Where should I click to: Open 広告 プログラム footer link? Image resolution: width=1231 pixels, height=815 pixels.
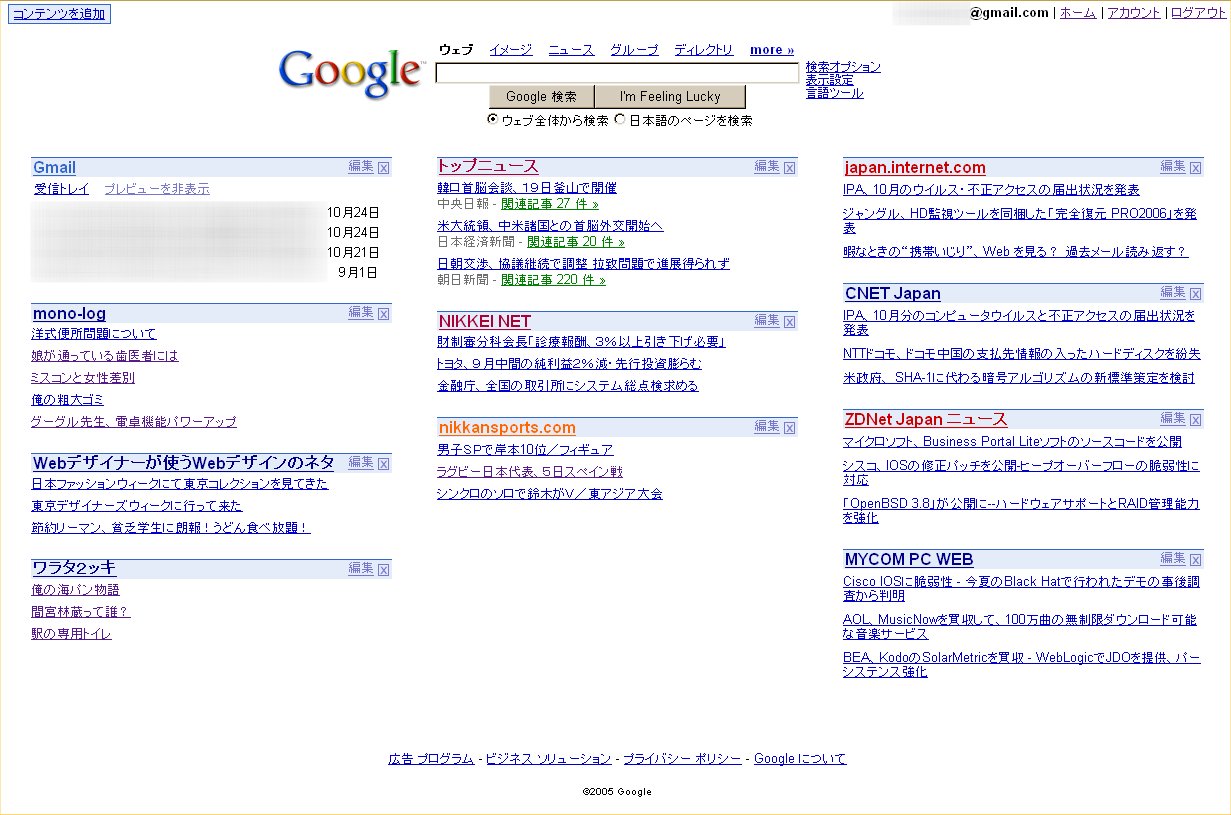[431, 759]
